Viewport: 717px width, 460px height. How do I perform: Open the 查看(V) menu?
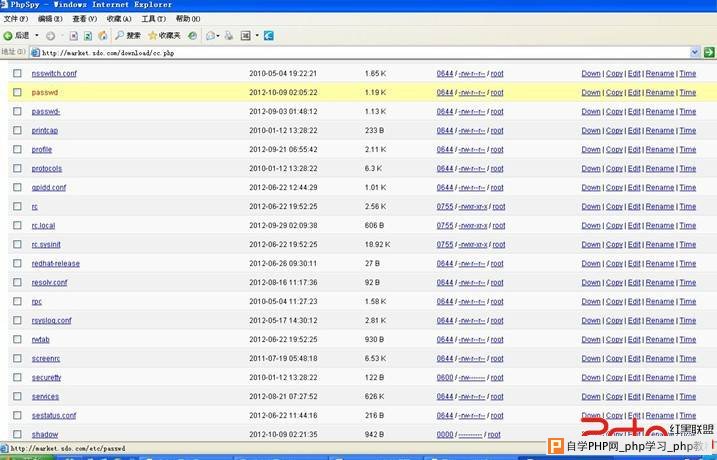pos(85,19)
